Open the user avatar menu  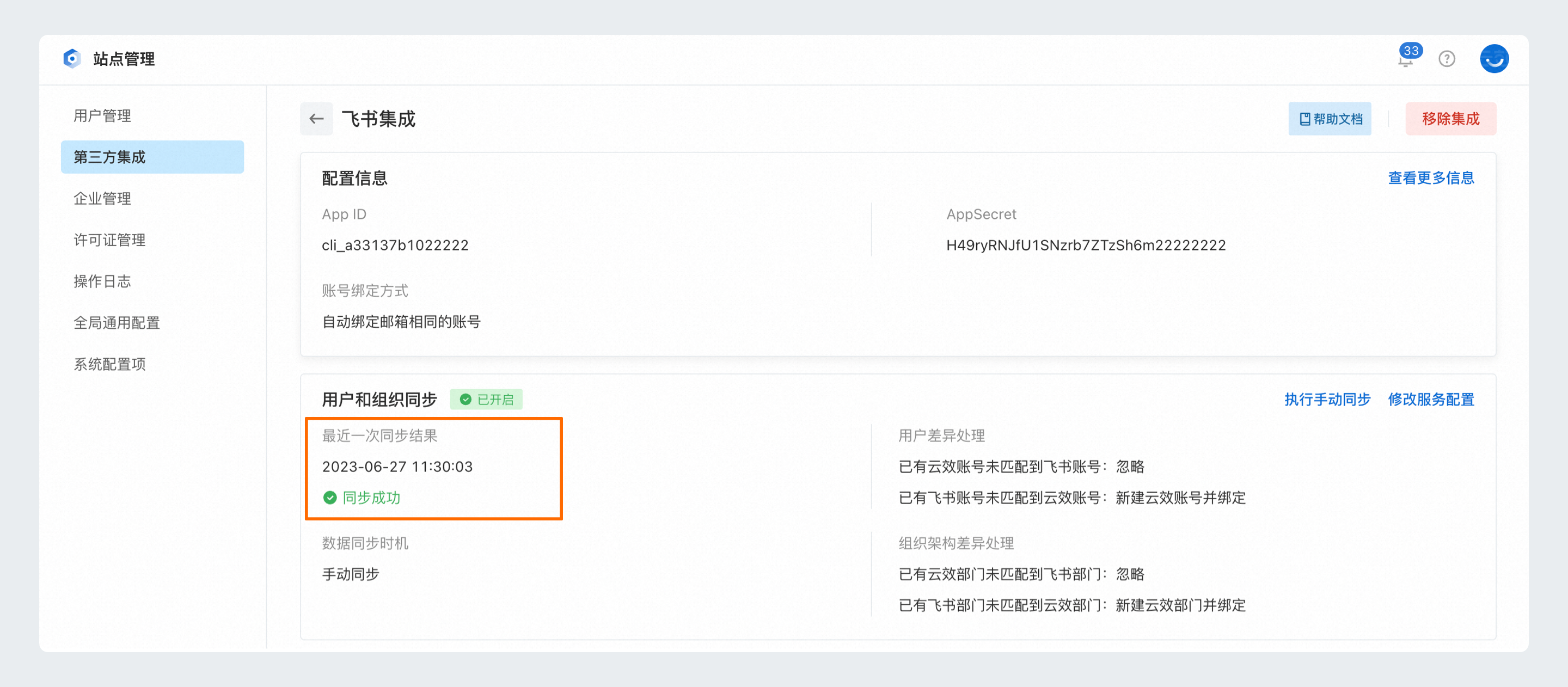tap(1494, 59)
